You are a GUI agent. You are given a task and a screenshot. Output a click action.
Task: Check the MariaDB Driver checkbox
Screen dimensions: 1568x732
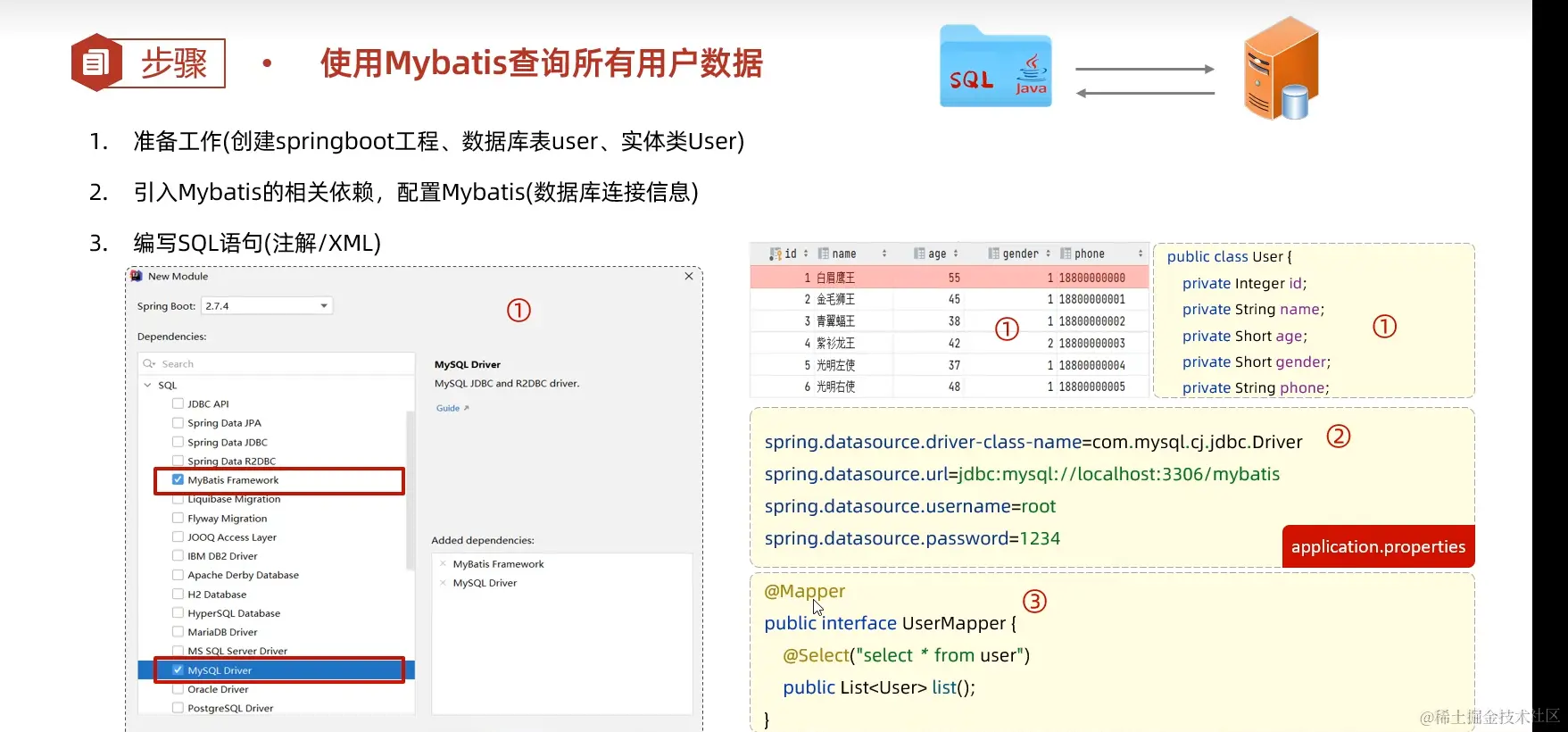point(178,632)
